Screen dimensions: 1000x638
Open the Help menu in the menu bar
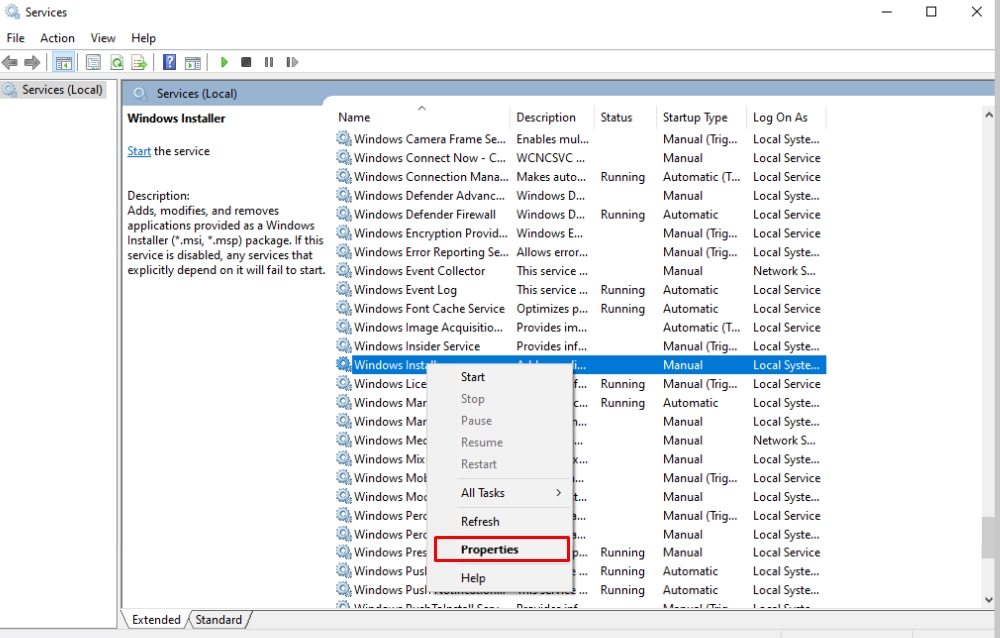pos(143,38)
